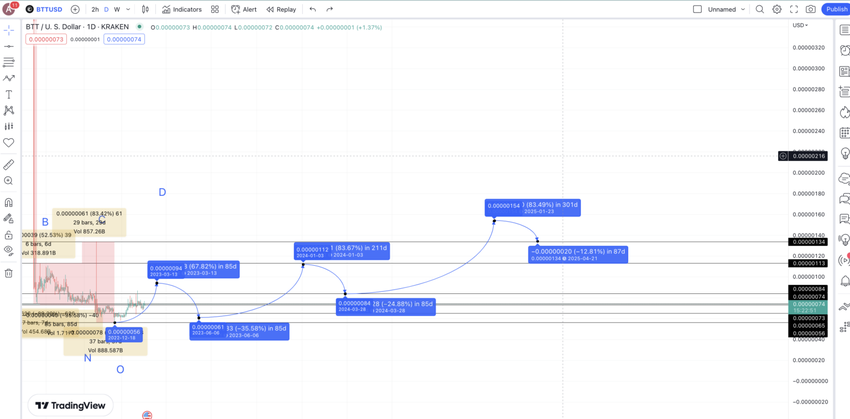The width and height of the screenshot is (850, 419).
Task: Open the USD currency dropdown
Action: coord(800,25)
